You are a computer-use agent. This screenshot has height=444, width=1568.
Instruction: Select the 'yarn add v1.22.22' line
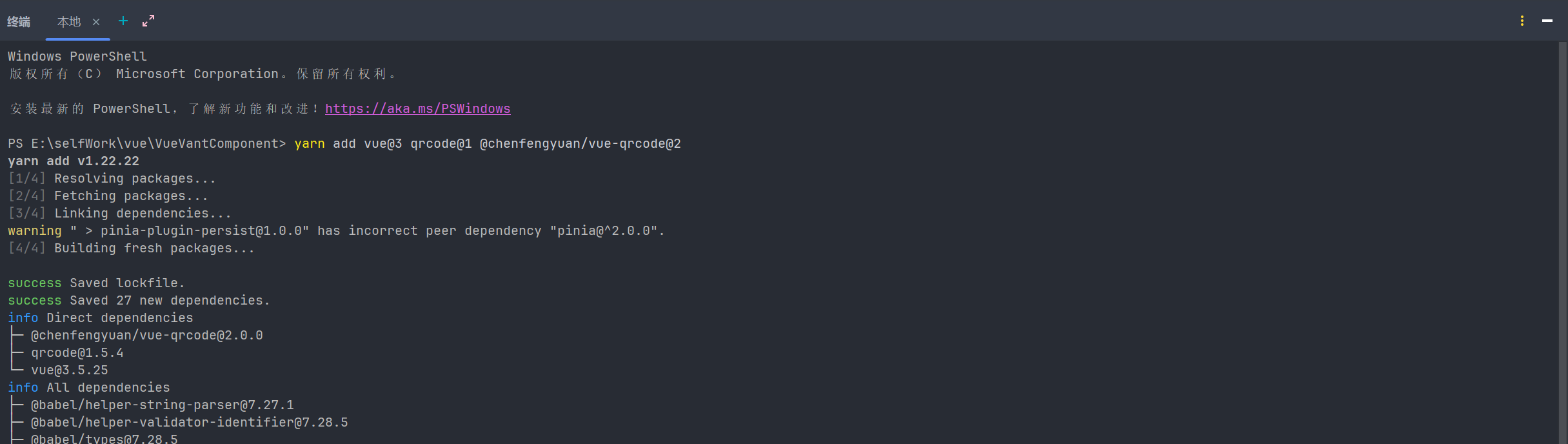[x=74, y=161]
